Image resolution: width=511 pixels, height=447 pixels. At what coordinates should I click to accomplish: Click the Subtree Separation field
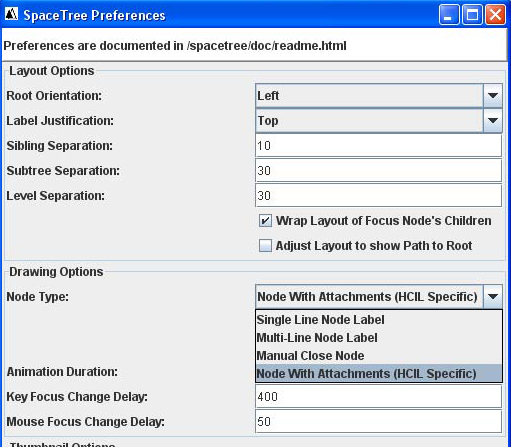(x=378, y=171)
